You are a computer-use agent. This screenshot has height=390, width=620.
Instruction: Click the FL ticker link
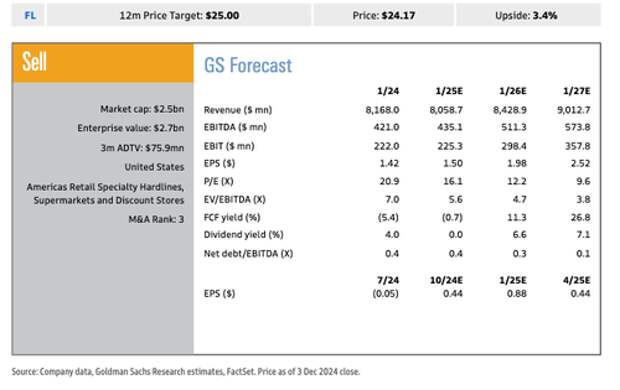(30, 15)
